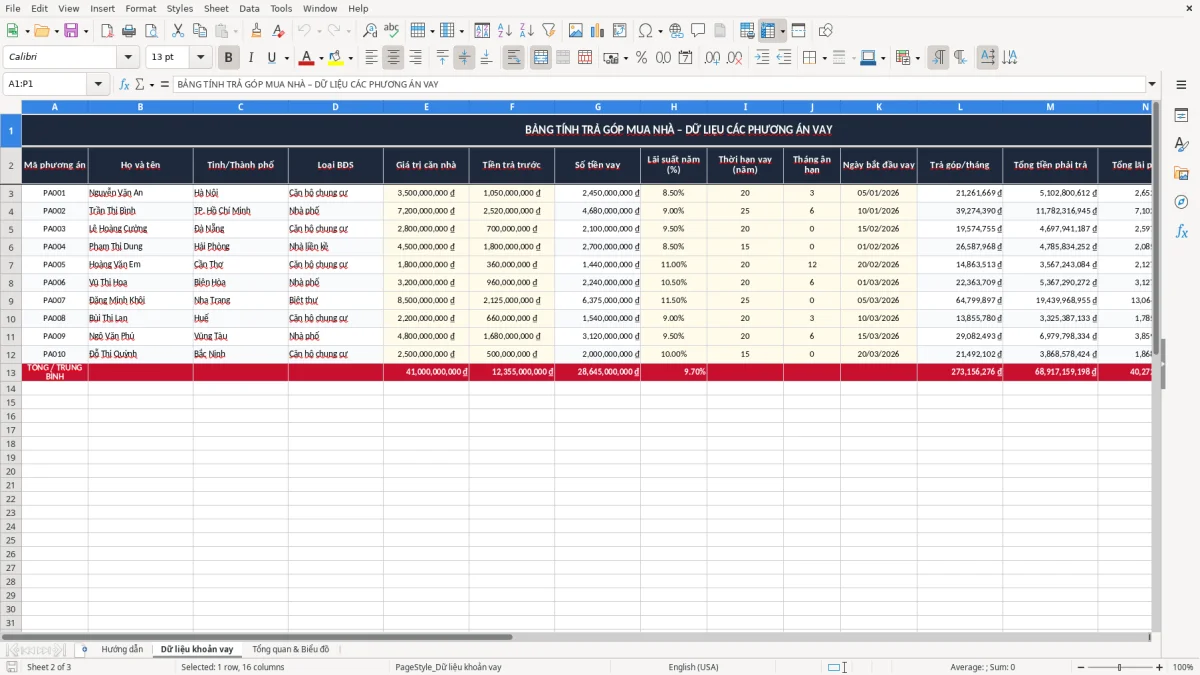Format selected cells as percent
Viewport: 1200px width, 675px height.
coord(642,58)
